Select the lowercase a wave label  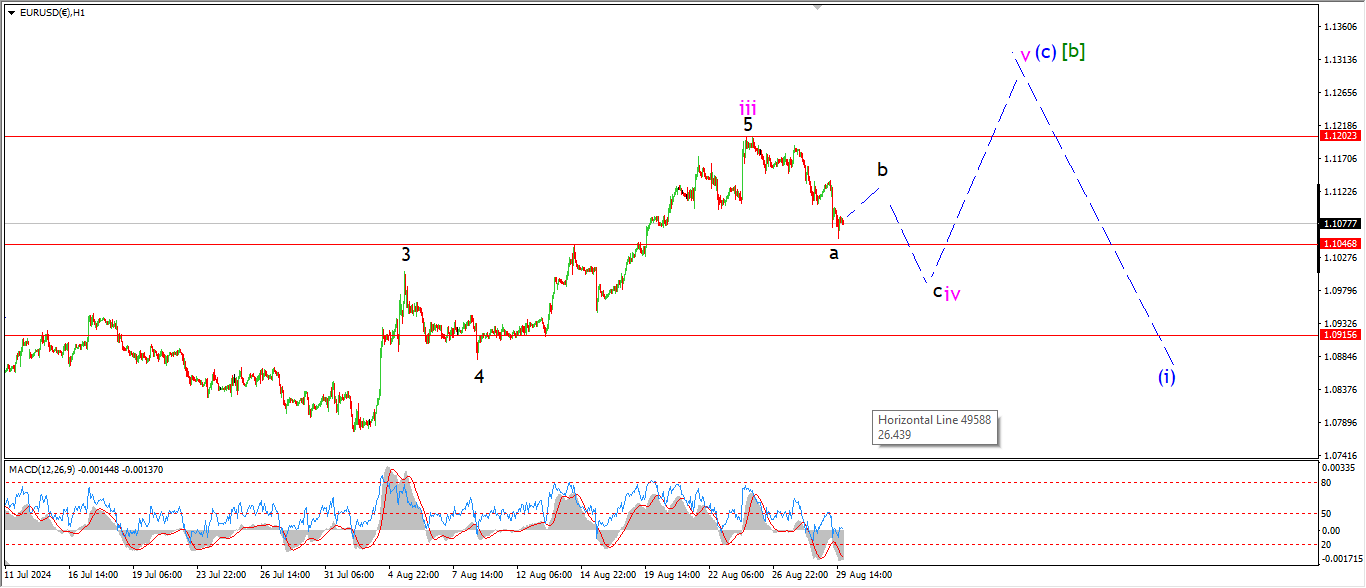click(833, 254)
